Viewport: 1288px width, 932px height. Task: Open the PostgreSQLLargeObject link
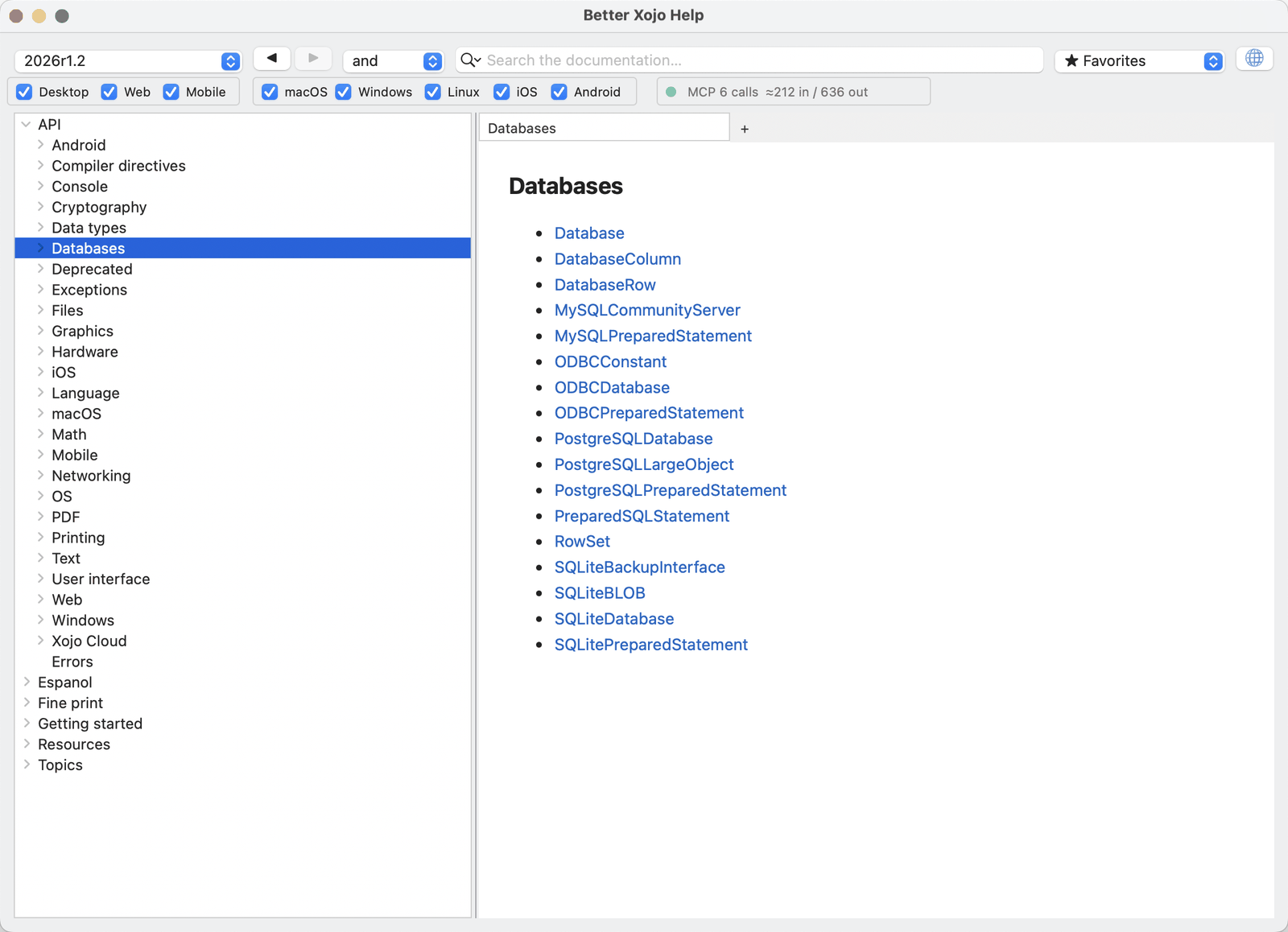(644, 464)
